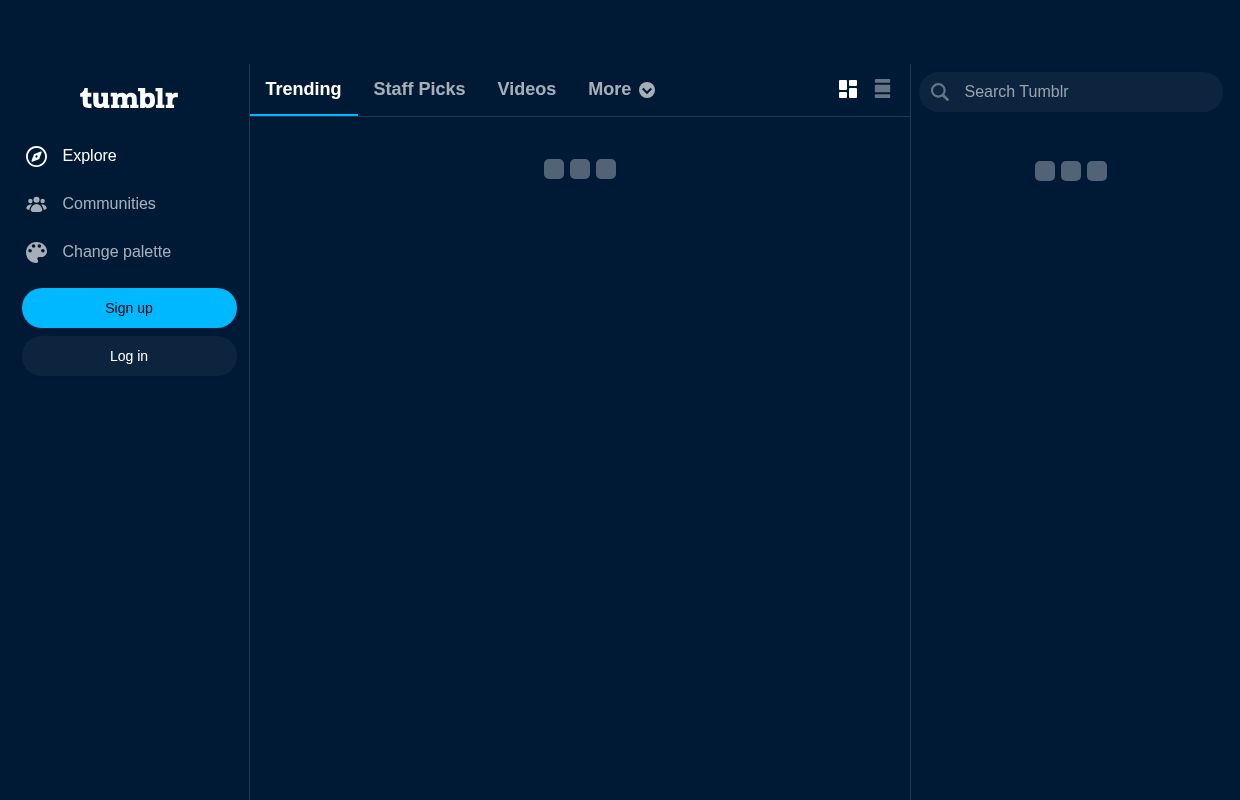Screen dimensions: 1240x800
Task: Click the Tumblr logo
Action: 128,98
